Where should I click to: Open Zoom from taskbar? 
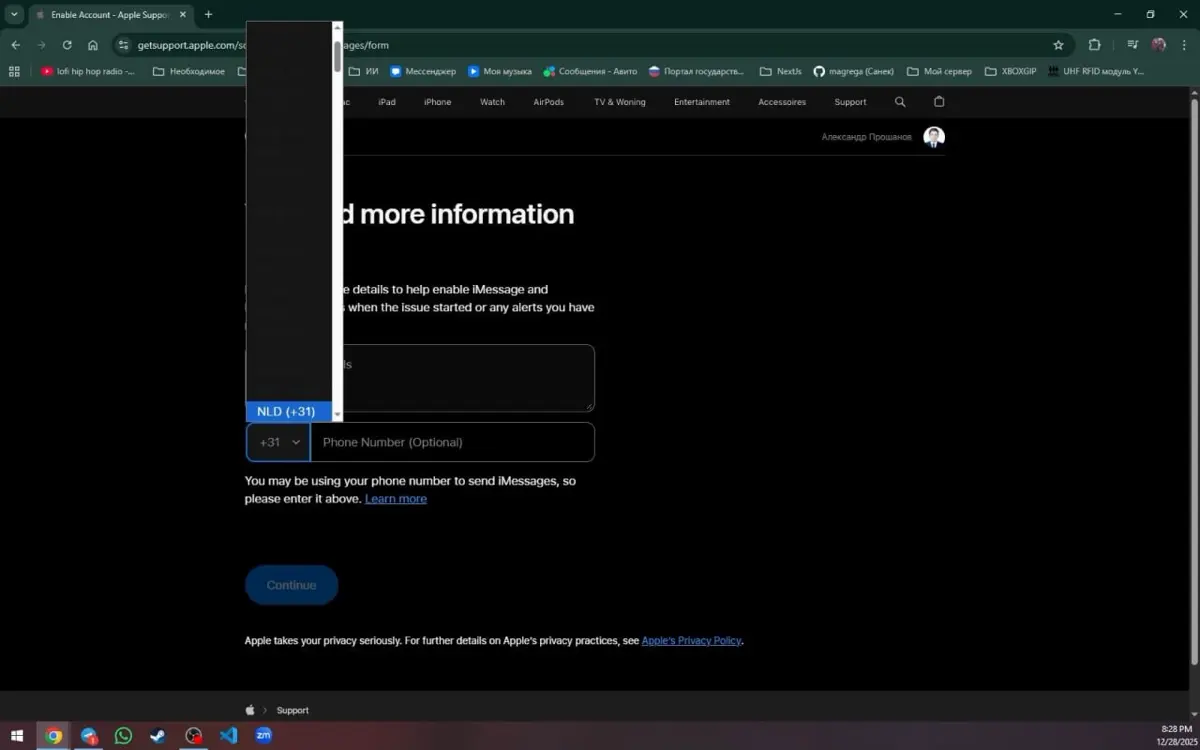click(x=264, y=736)
